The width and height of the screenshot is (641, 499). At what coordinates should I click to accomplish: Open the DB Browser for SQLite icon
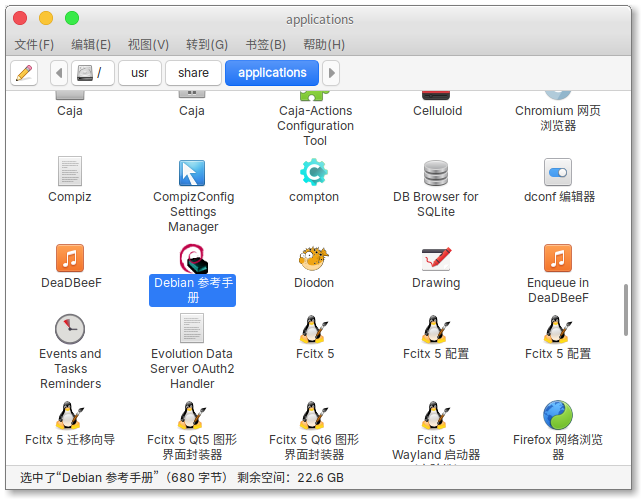pyautogui.click(x=436, y=173)
